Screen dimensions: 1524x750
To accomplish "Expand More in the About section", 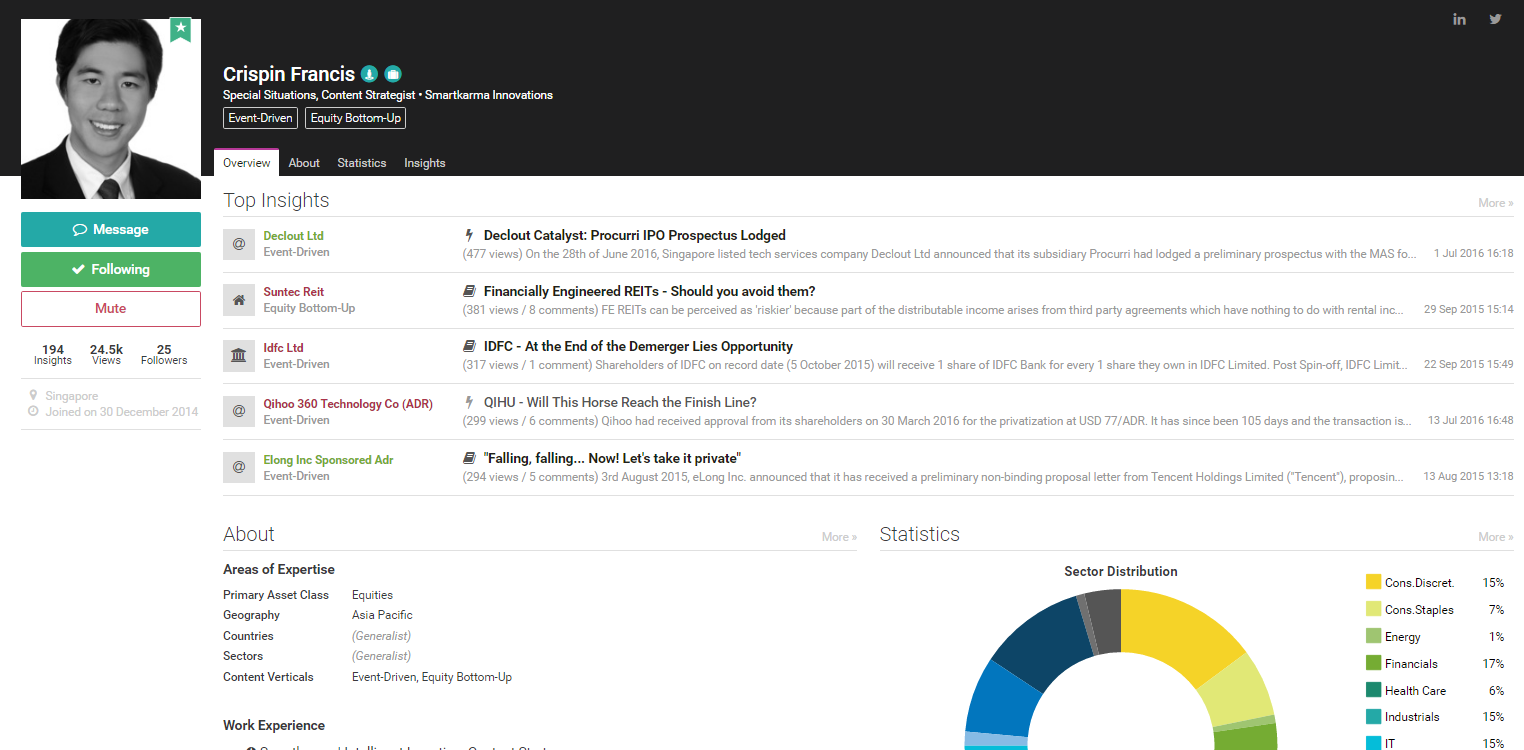I will tap(839, 537).
